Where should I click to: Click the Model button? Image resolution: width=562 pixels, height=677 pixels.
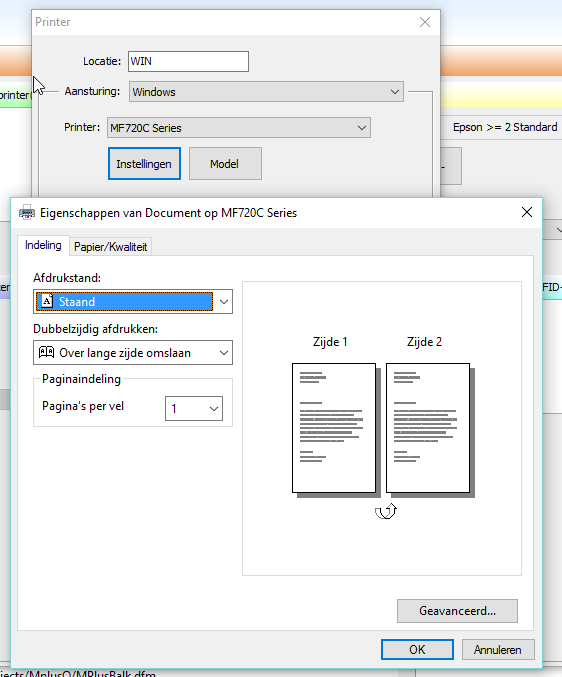tap(225, 164)
